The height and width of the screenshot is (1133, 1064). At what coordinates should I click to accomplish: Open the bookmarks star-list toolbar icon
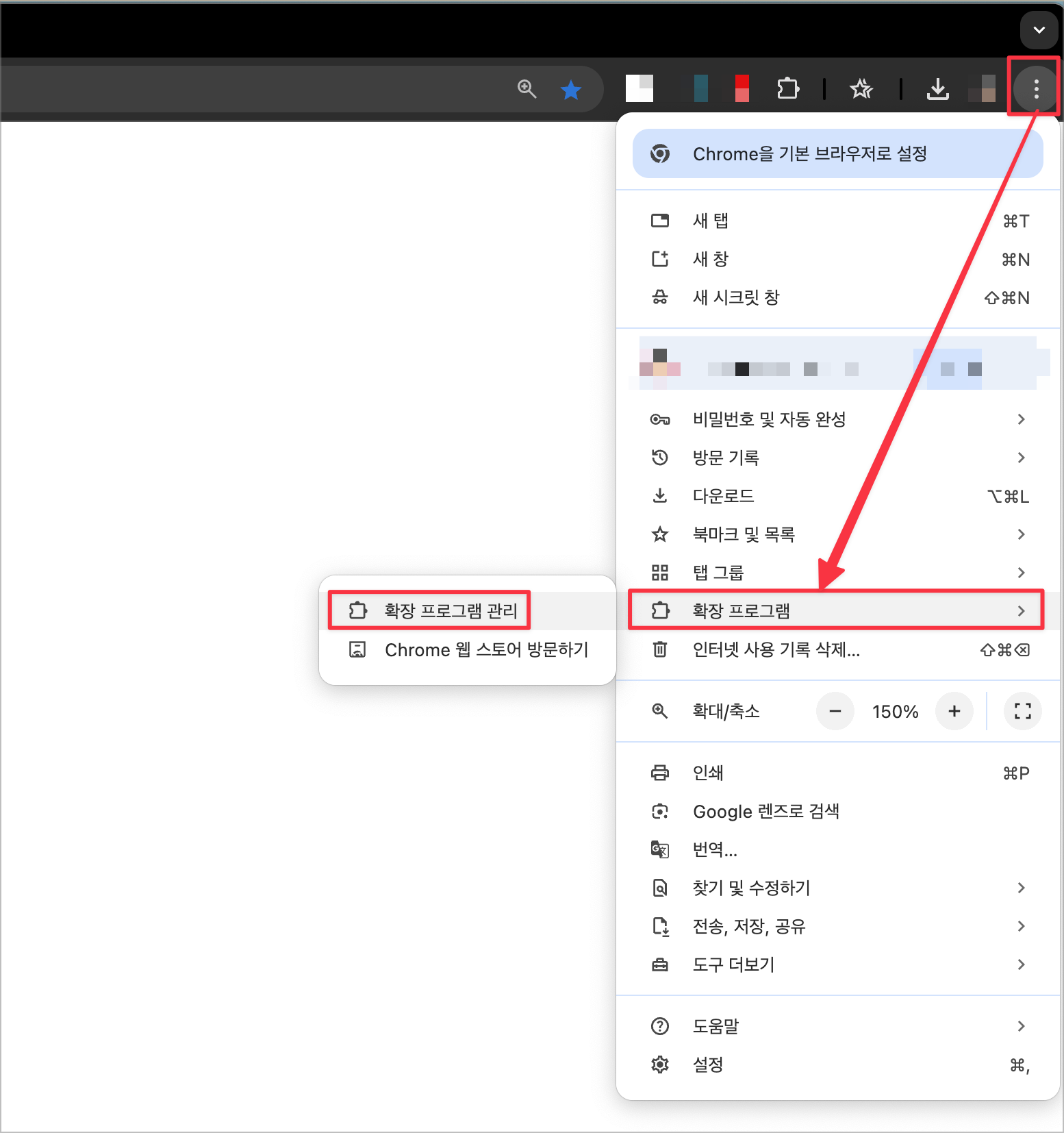pos(861,89)
